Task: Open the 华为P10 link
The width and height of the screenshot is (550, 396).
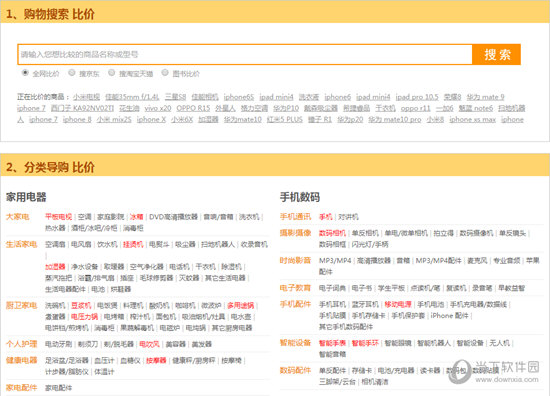Action: [x=286, y=108]
